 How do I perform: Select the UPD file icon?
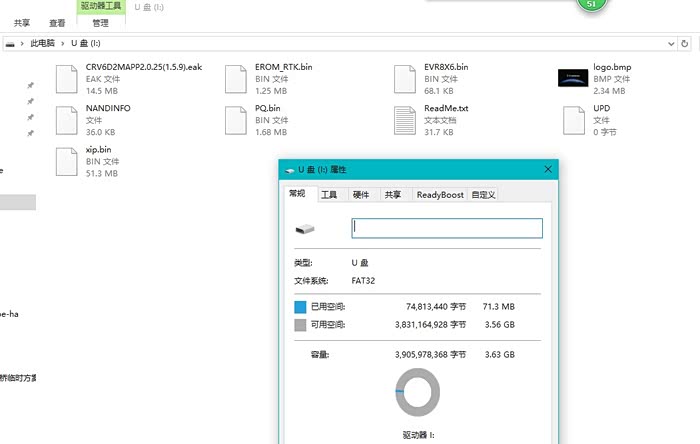coord(573,119)
